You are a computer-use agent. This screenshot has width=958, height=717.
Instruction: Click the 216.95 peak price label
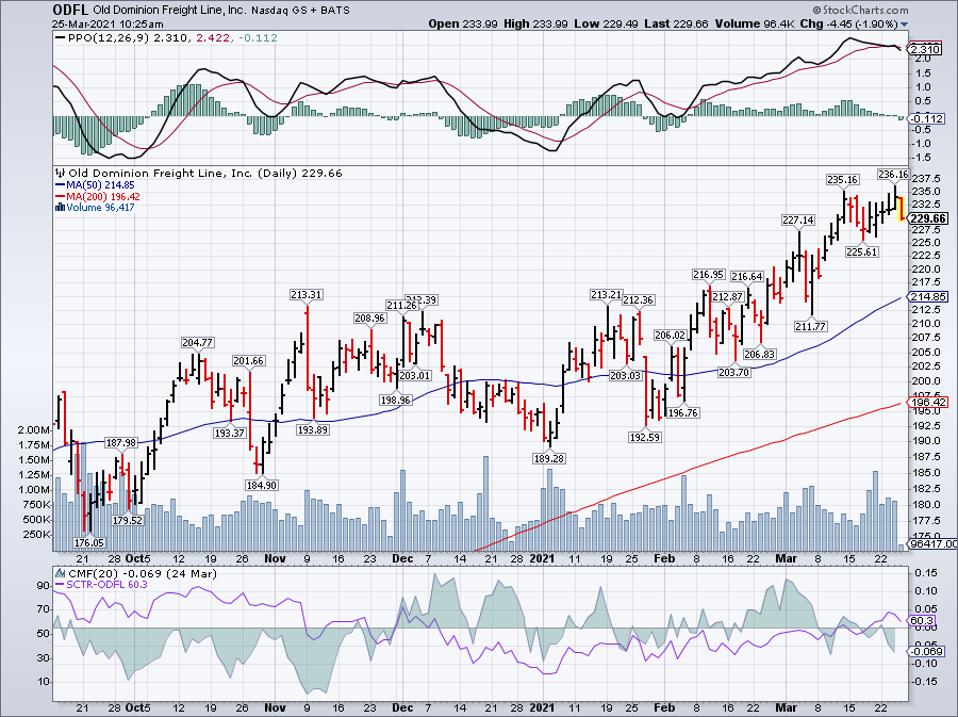pos(708,275)
